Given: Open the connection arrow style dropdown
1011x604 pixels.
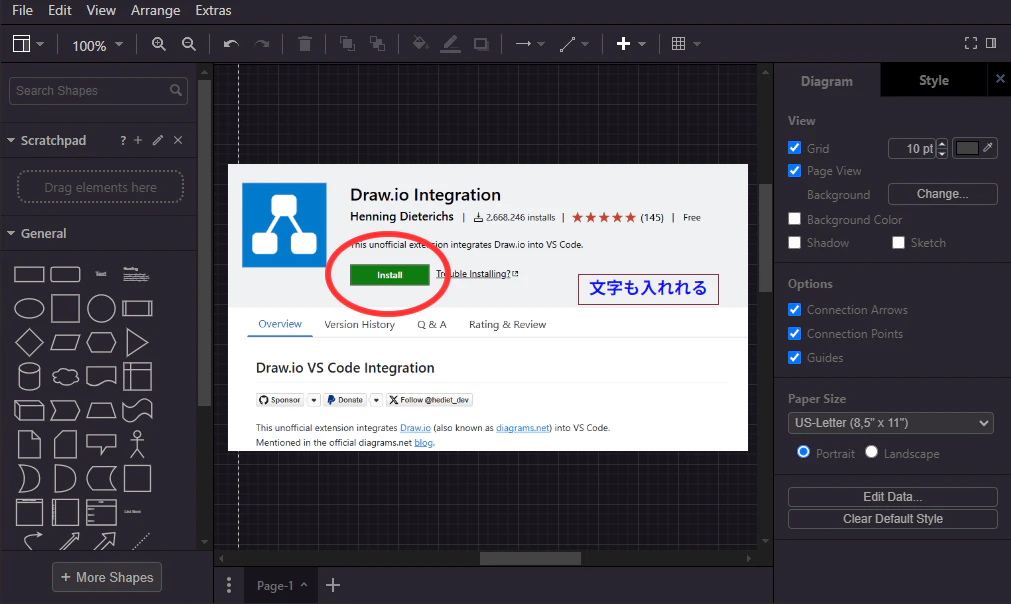Looking at the screenshot, I should (x=530, y=44).
